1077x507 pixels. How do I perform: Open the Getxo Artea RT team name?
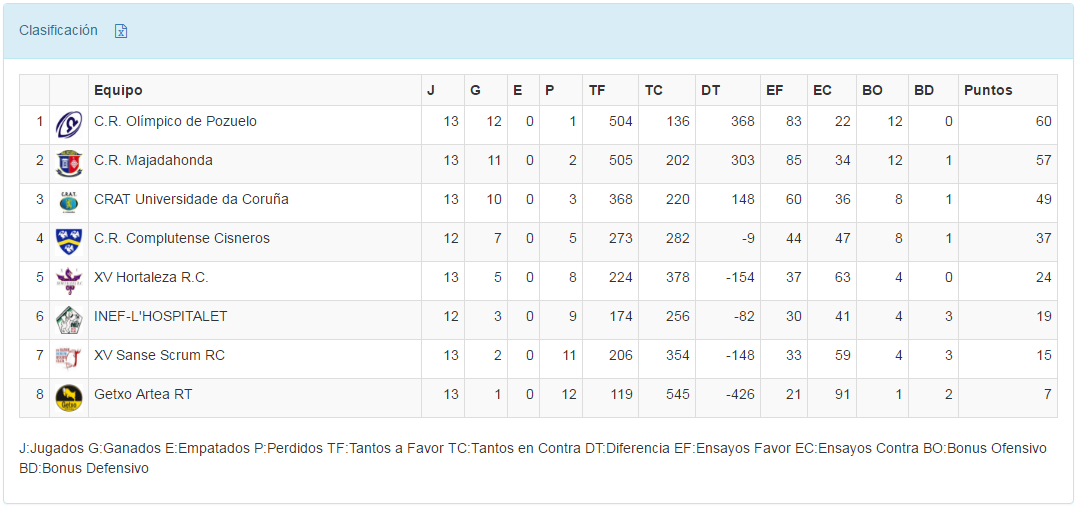143,395
